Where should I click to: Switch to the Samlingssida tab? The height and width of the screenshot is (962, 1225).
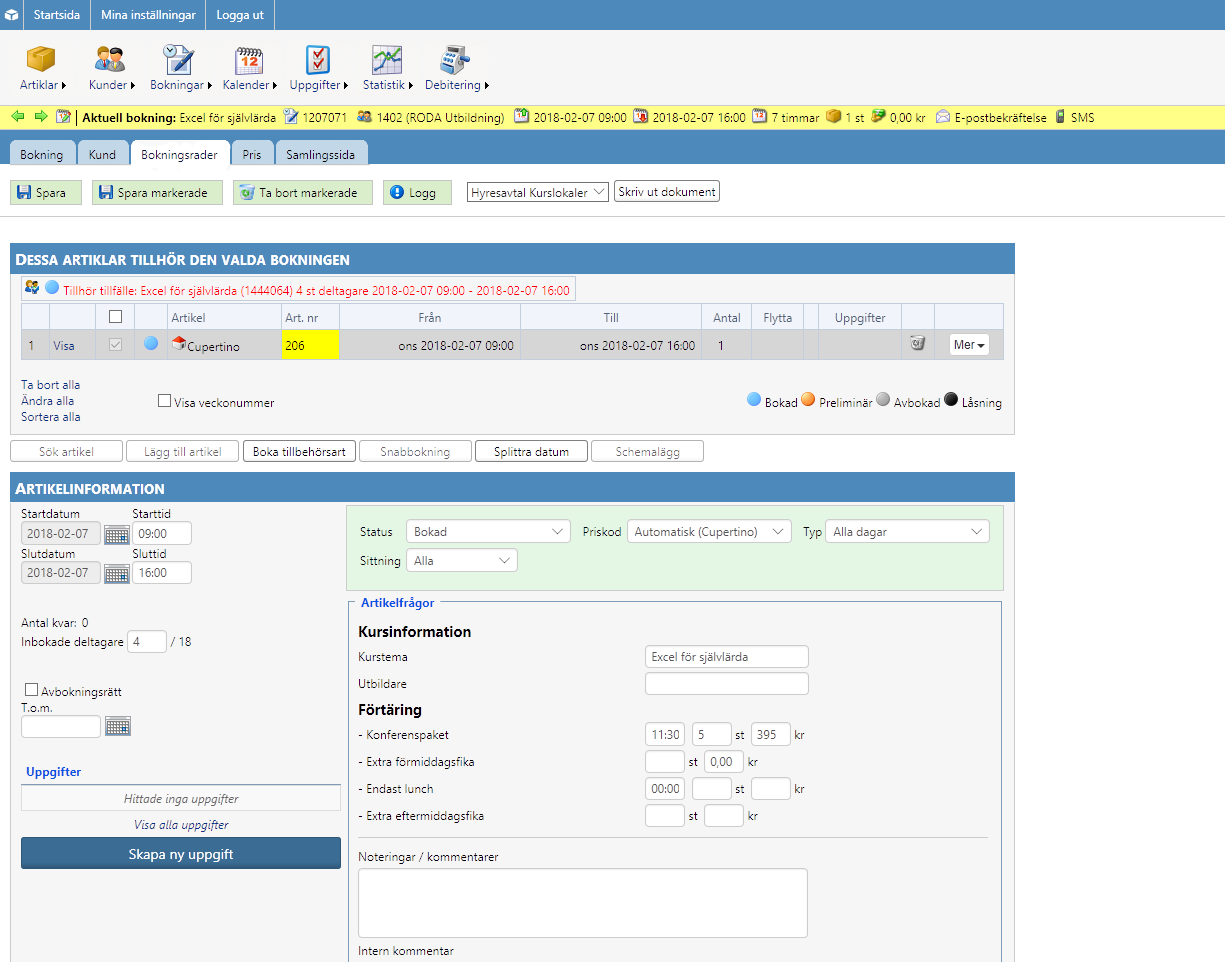[321, 155]
